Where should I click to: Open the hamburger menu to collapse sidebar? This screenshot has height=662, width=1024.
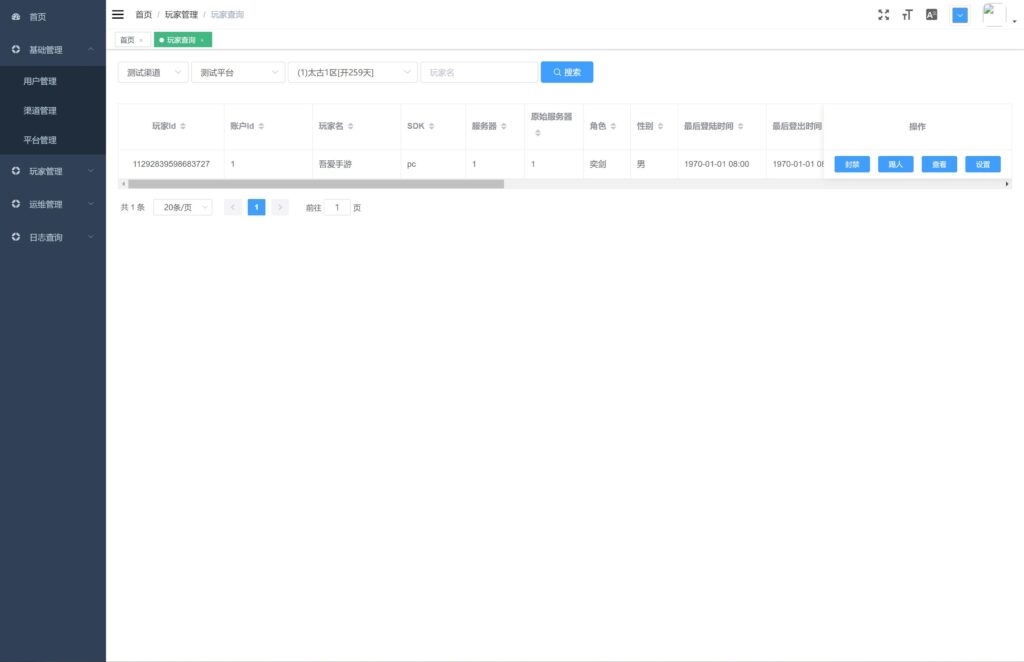click(x=117, y=14)
